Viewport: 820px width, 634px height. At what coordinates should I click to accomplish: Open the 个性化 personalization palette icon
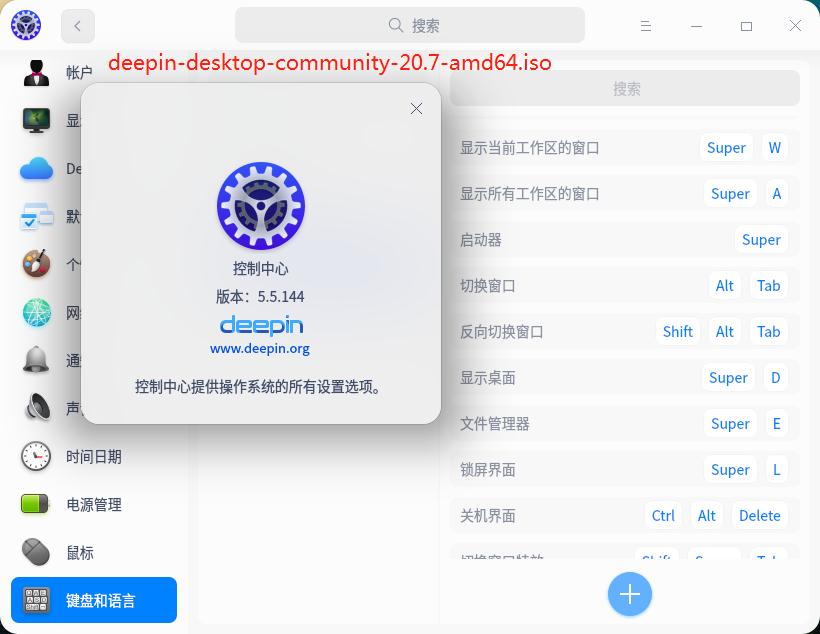coord(36,264)
